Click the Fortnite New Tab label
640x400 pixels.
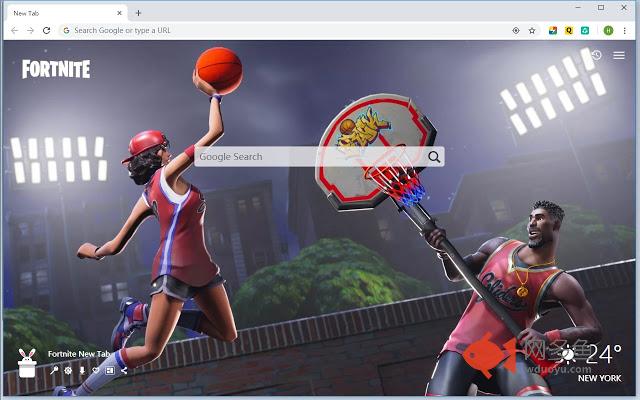pos(79,354)
